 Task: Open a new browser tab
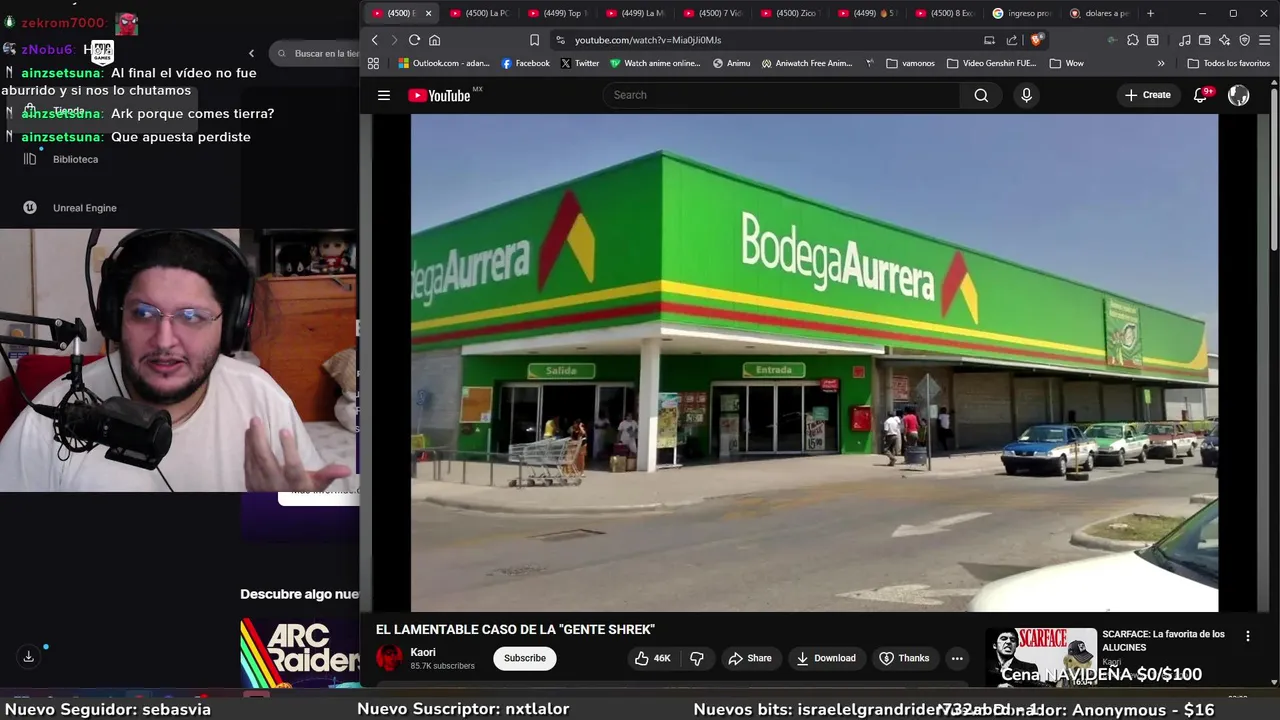pyautogui.click(x=1150, y=13)
